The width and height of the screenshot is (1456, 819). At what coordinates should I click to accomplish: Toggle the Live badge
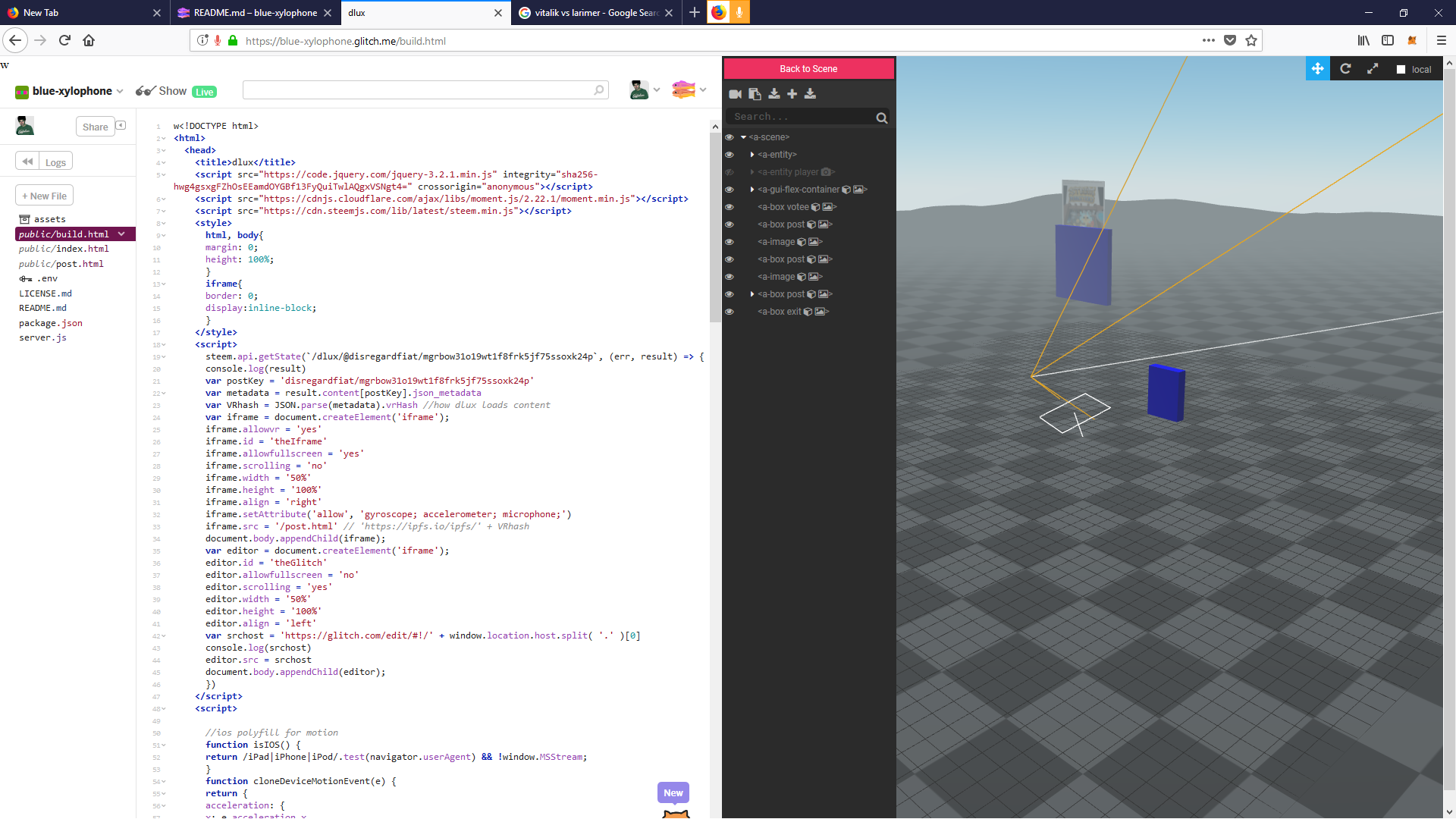click(204, 92)
